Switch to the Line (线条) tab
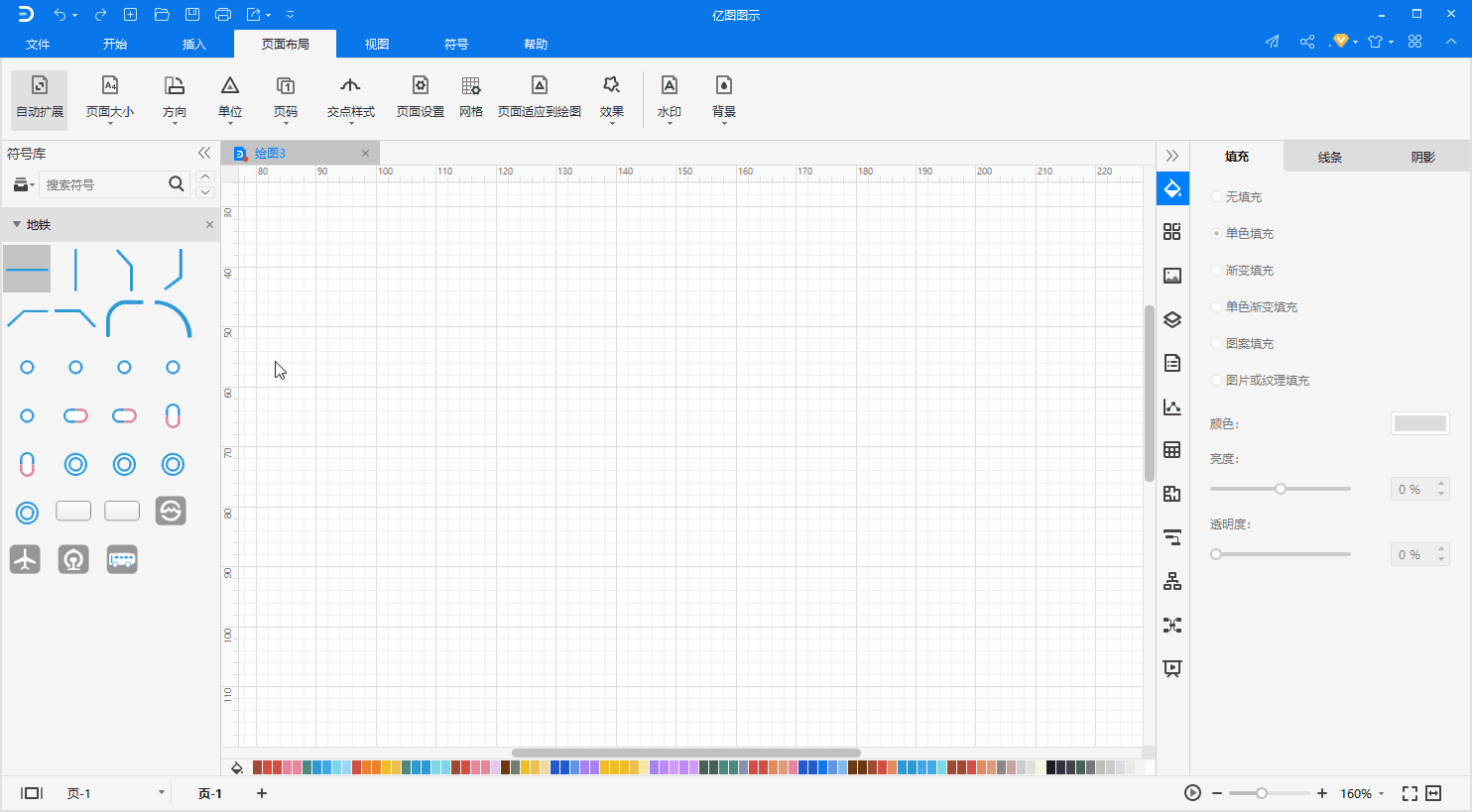 pyautogui.click(x=1330, y=157)
